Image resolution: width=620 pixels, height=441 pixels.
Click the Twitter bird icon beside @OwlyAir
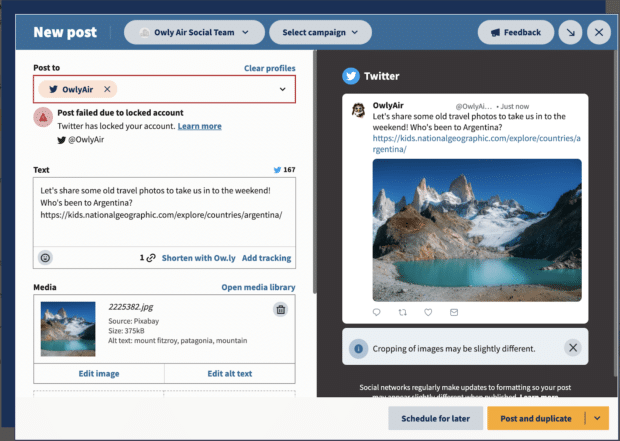coord(61,140)
